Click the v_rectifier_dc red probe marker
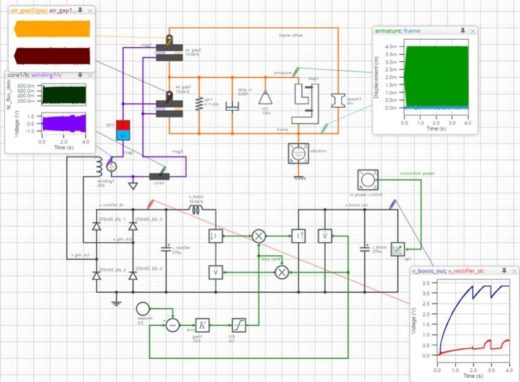Viewport: 520px width, 382px height. (151, 204)
